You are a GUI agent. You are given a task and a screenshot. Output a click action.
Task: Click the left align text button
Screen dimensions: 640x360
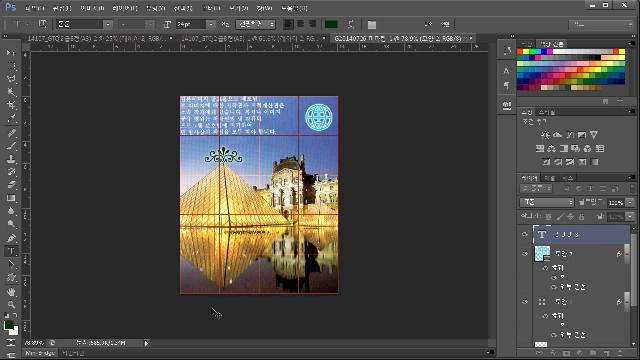[288, 24]
